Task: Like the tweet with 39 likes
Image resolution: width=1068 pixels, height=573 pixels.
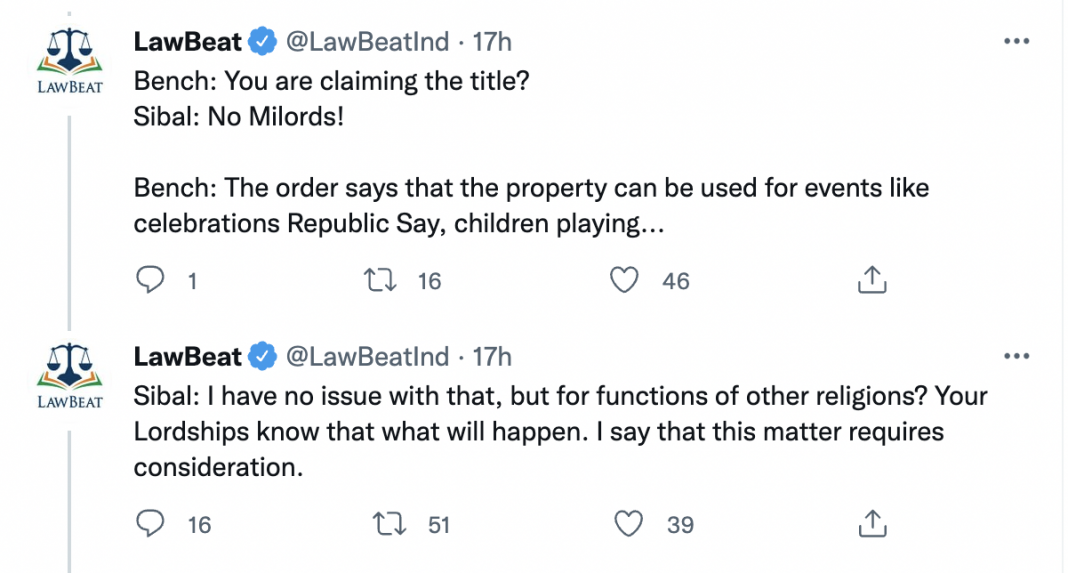Action: (x=628, y=524)
